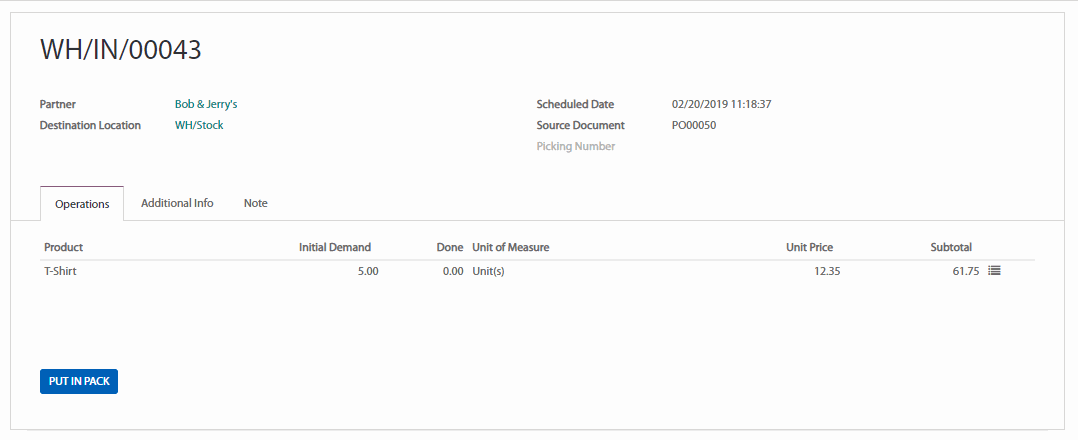Open the Bob & Jerry's partner link

[206, 104]
